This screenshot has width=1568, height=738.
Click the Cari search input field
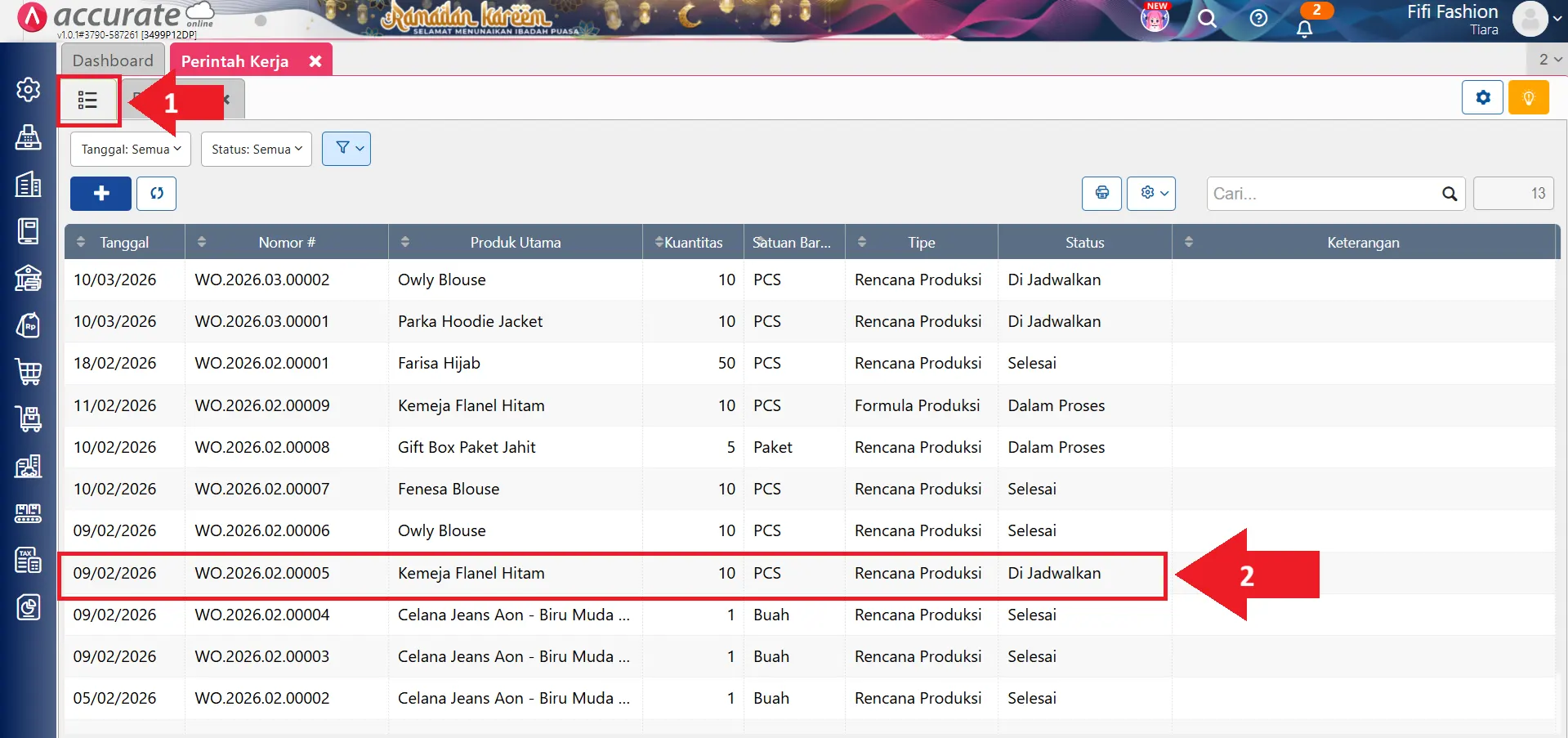coord(1324,194)
